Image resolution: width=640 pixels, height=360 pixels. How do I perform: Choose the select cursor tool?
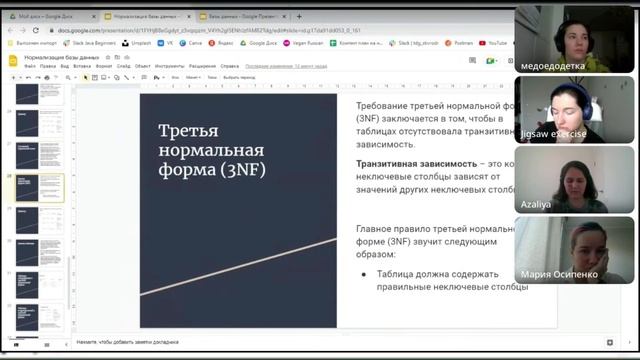tap(85, 77)
